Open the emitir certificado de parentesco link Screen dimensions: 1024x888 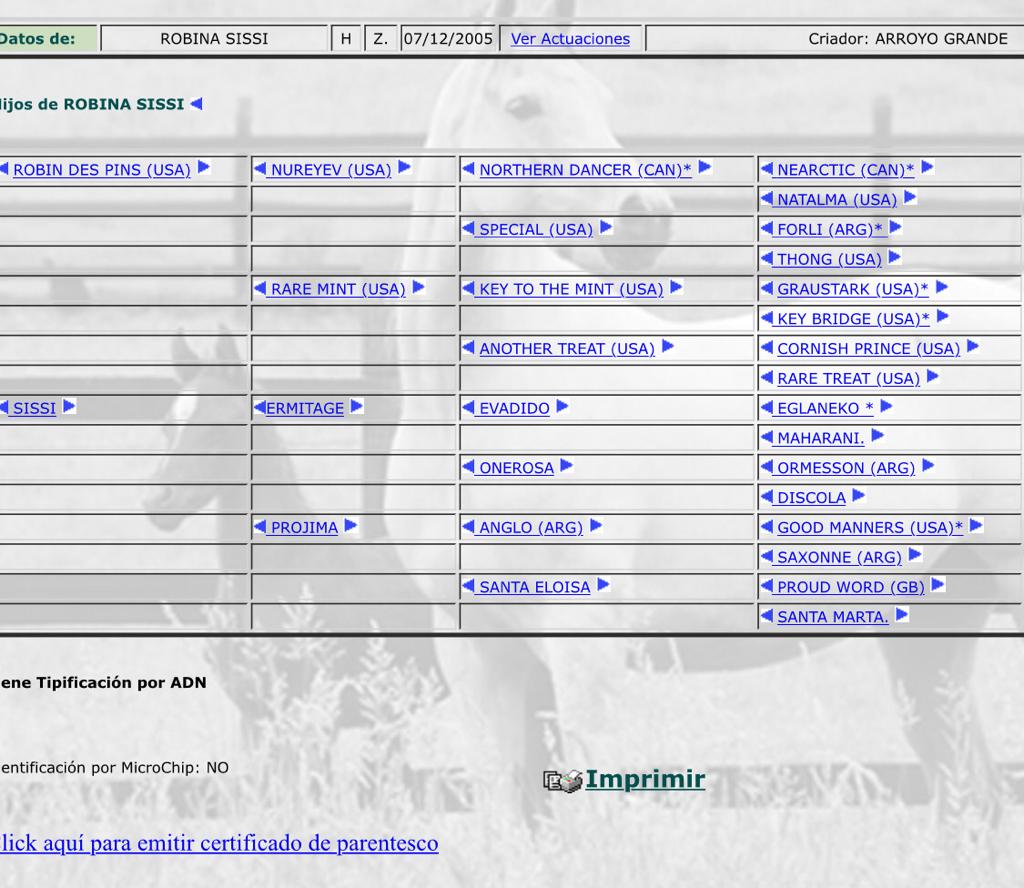218,843
